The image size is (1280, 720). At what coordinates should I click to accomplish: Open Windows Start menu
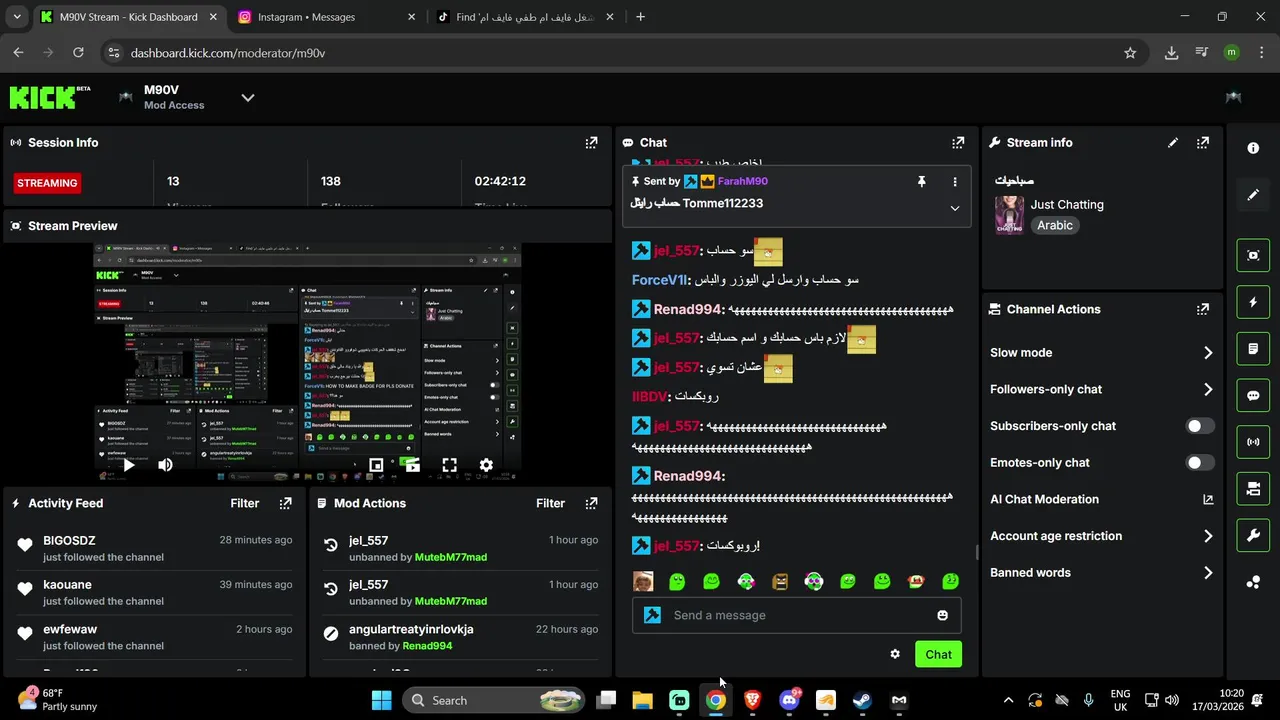[x=382, y=700]
